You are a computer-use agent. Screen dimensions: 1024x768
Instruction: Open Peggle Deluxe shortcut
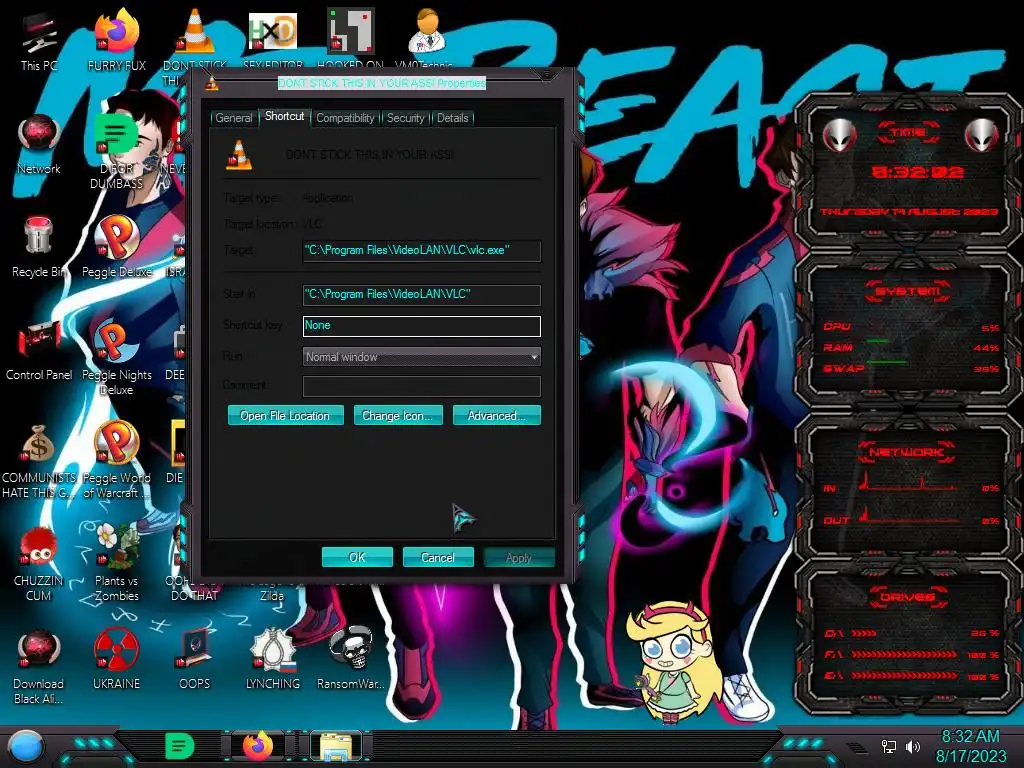point(117,248)
